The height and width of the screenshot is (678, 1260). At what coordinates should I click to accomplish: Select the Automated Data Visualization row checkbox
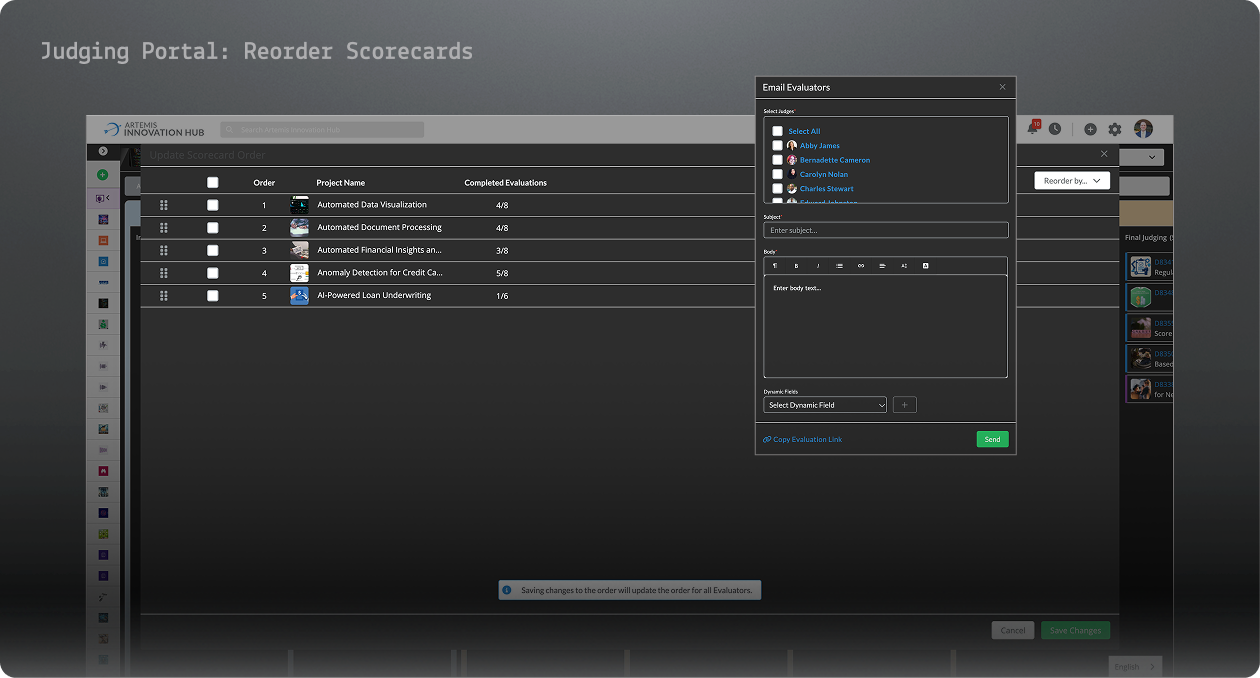pyautogui.click(x=212, y=204)
